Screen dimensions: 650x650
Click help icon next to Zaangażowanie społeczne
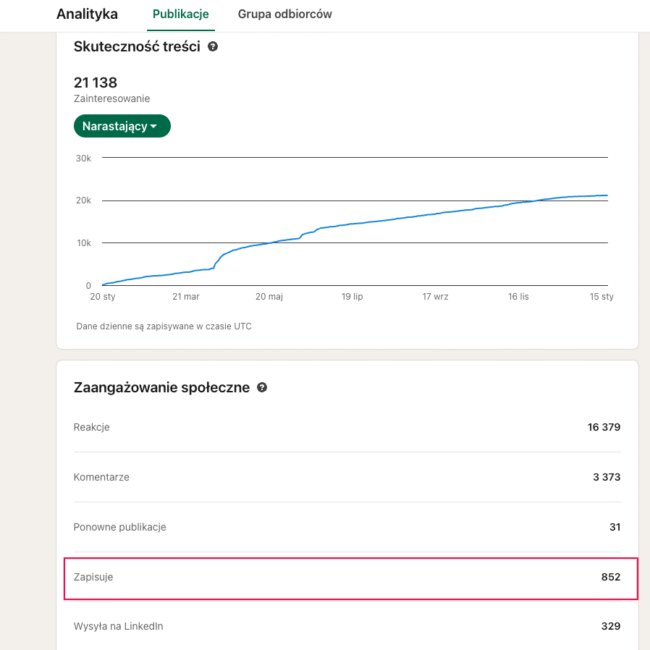(x=262, y=387)
